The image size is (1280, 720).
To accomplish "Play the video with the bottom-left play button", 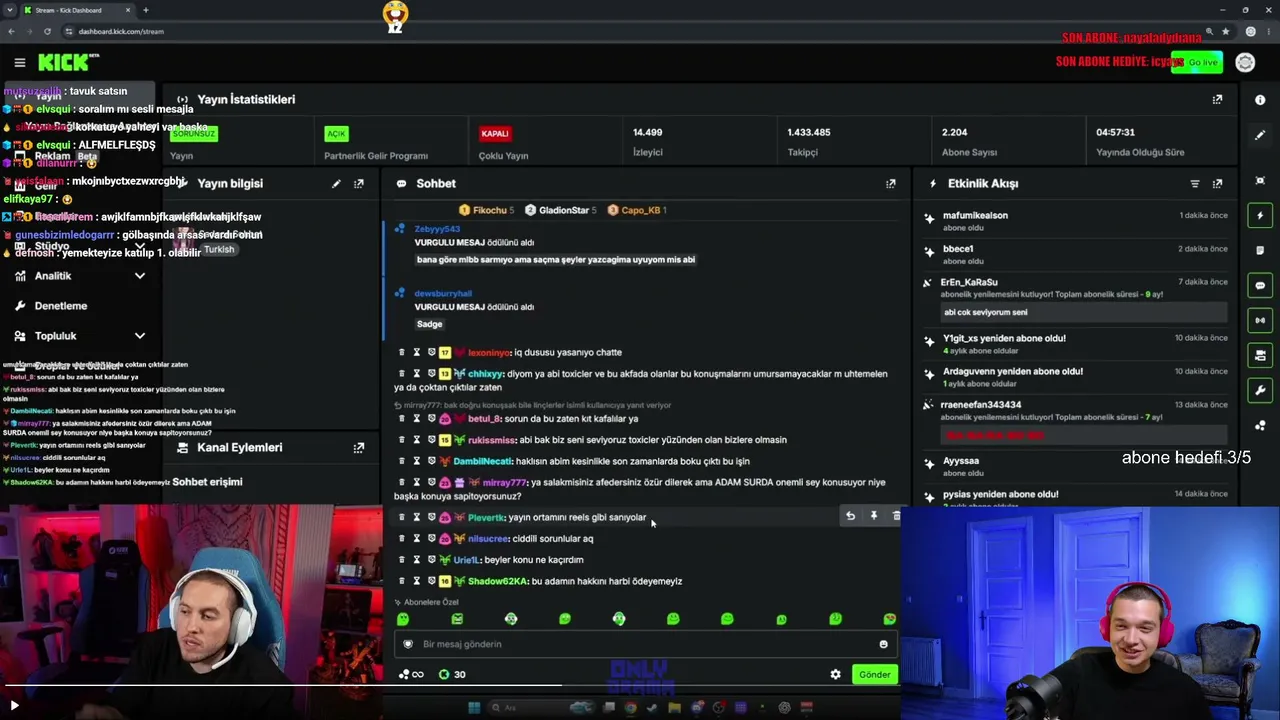I will click(x=14, y=705).
